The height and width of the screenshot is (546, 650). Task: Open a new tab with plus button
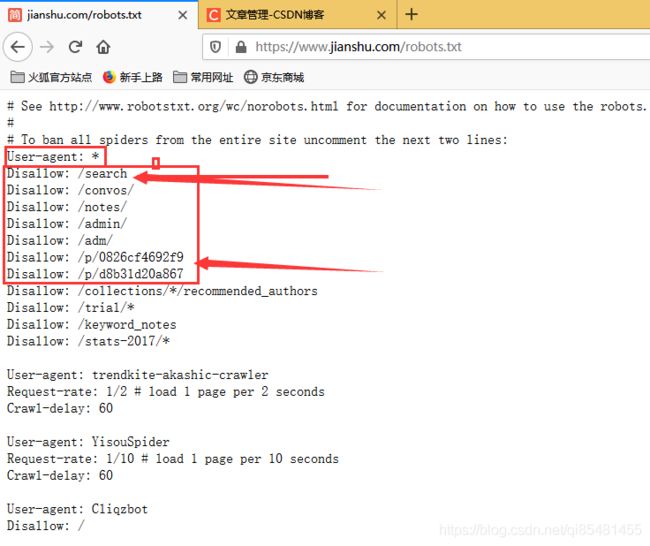coord(411,15)
